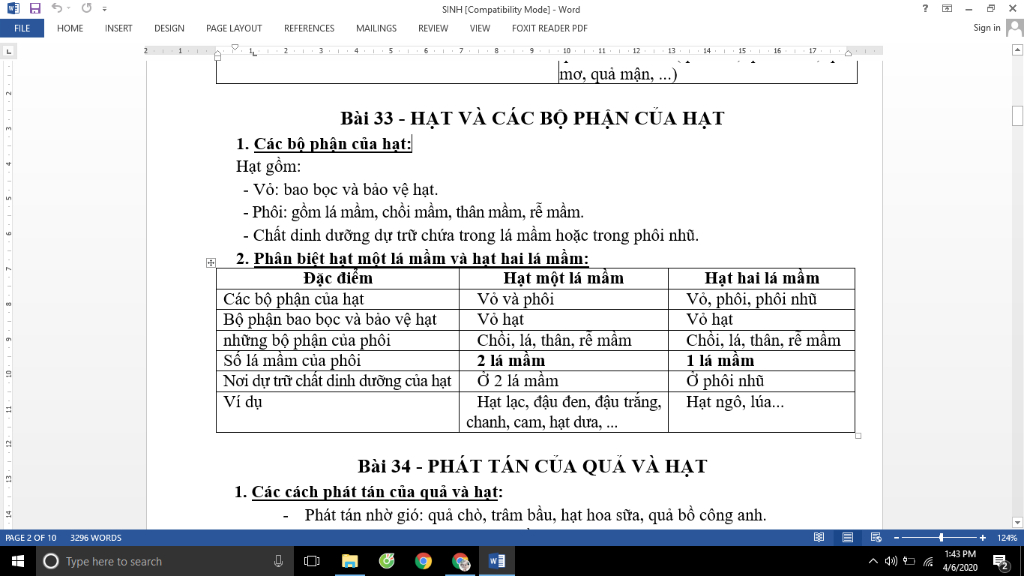This screenshot has width=1024, height=576.
Task: Click heading 'Bài 33 - HẠT VÀ CÁC BỘ PHẬN CỦA HẠT'
Action: tap(532, 118)
